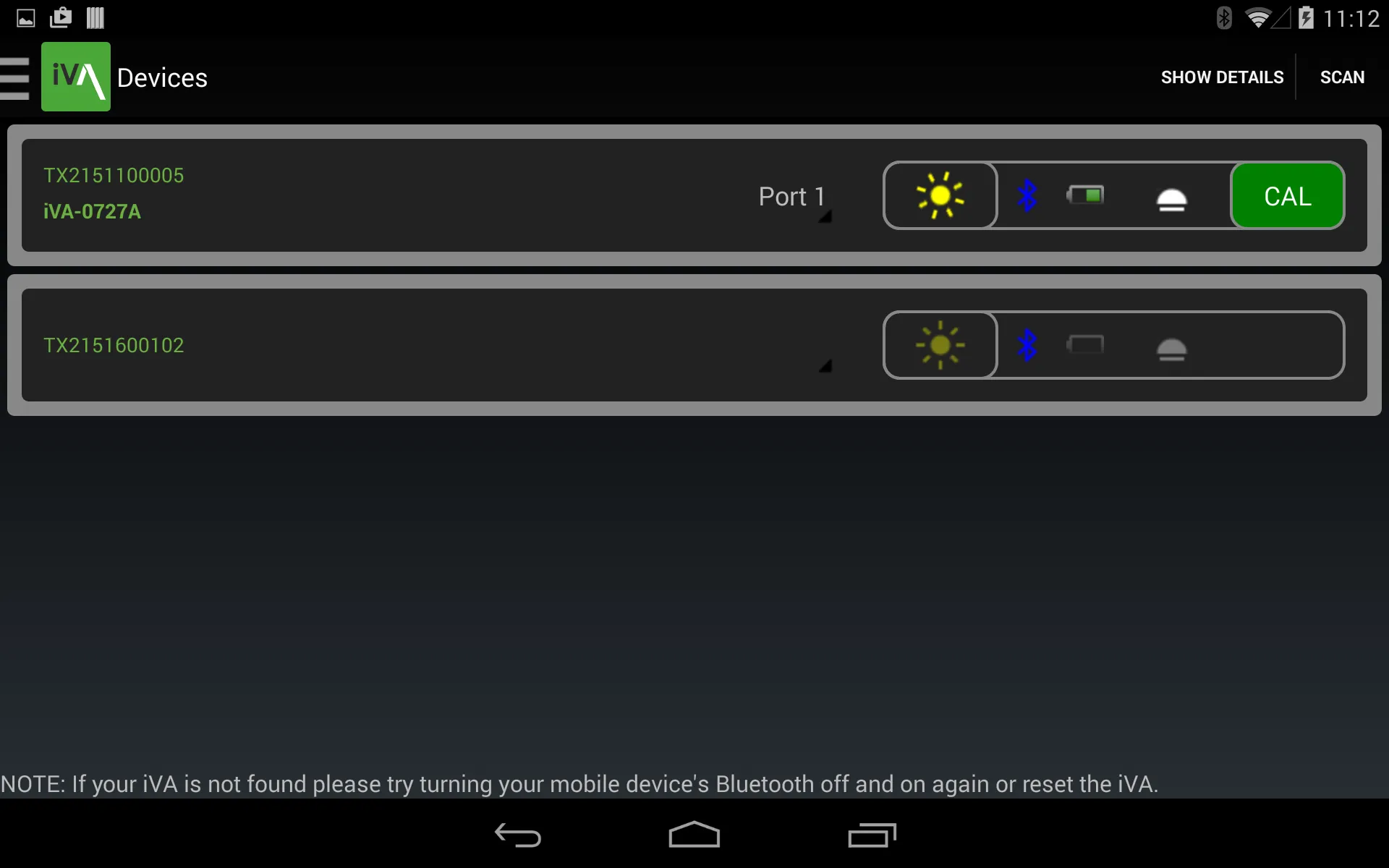Toggle the dome/sensor icon for TX2151100005
Screen dimensions: 1389x868
click(x=1170, y=197)
